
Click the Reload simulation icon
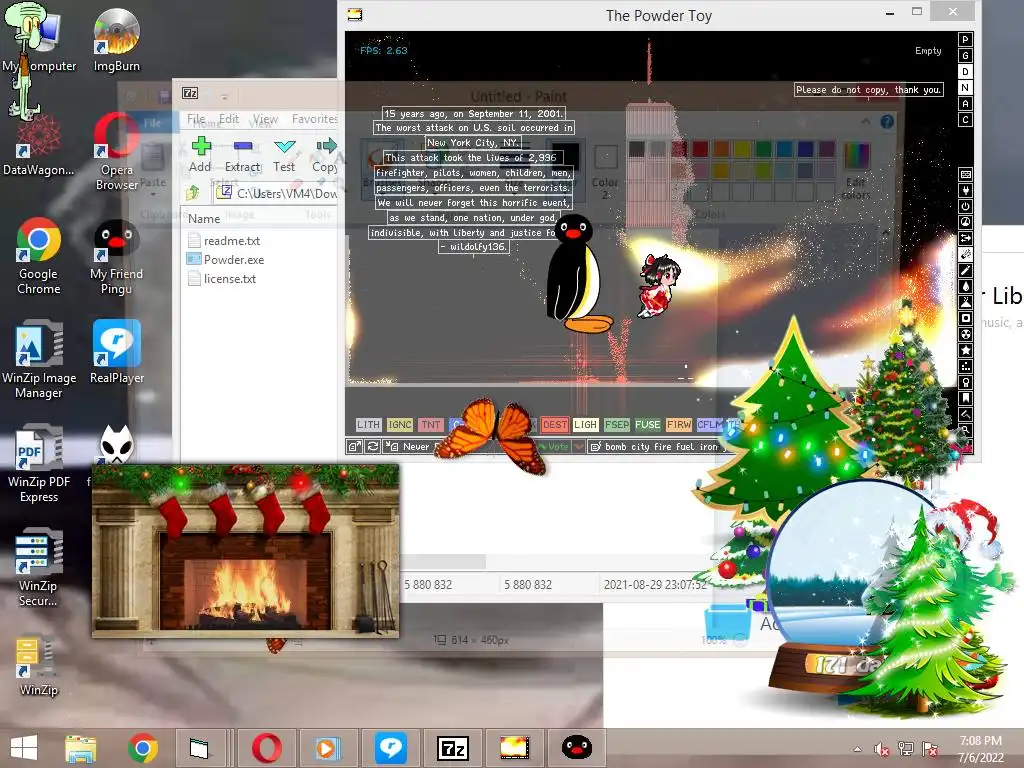(x=373, y=447)
